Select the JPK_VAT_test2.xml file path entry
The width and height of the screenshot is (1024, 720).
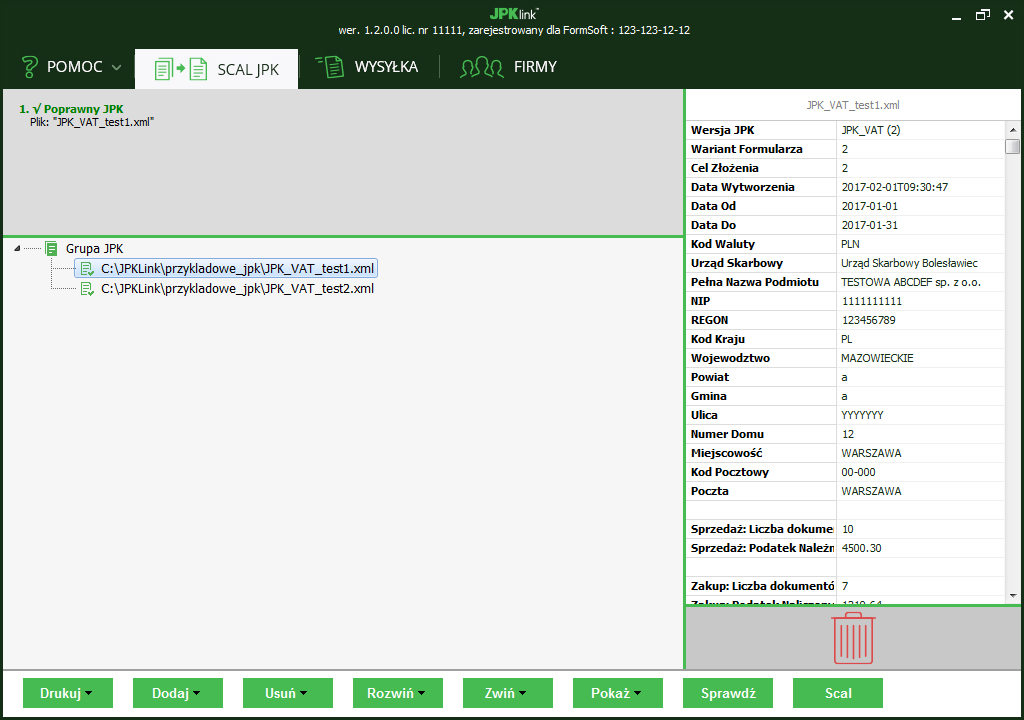click(x=237, y=289)
